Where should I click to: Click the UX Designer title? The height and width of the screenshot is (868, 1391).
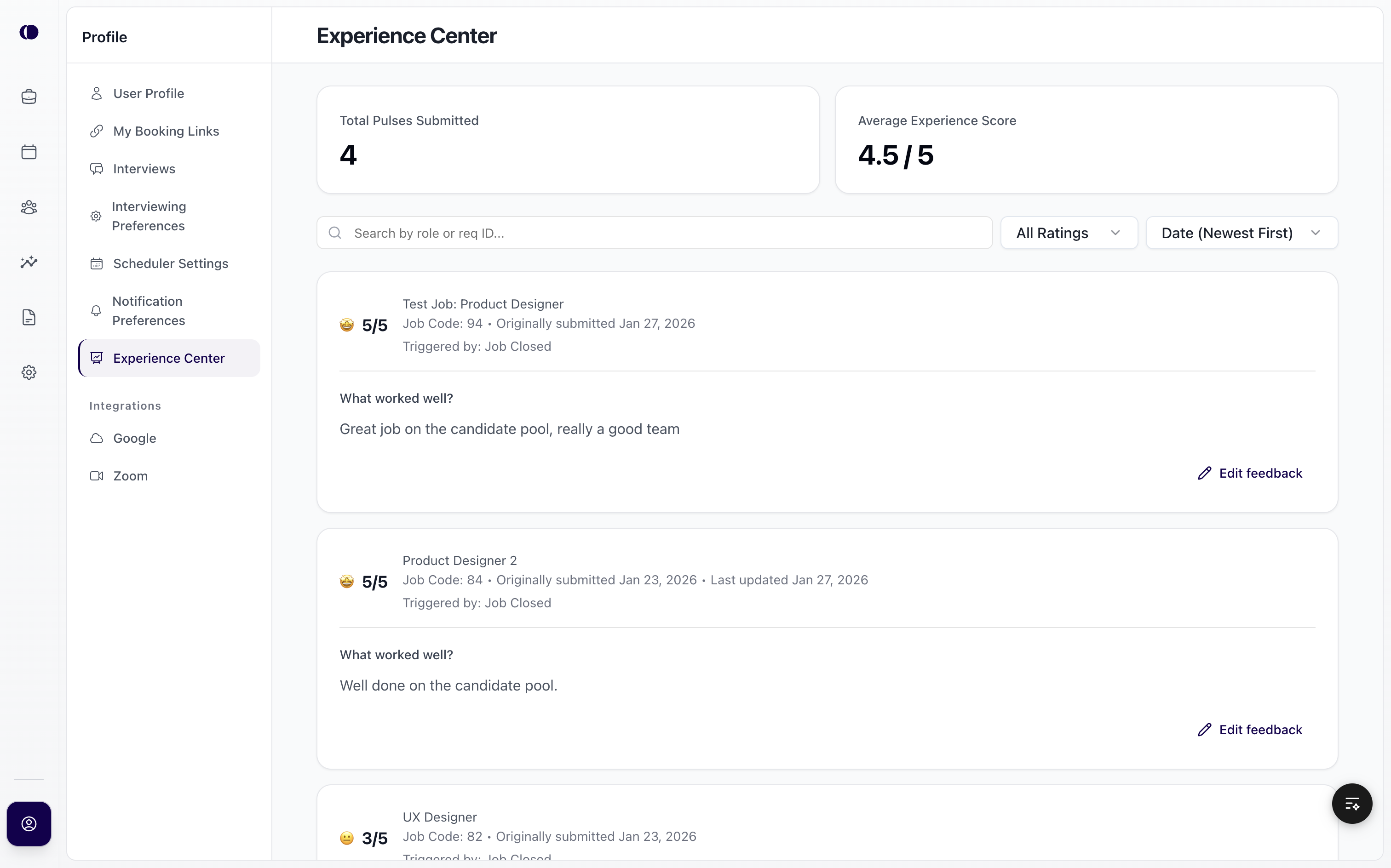[439, 817]
